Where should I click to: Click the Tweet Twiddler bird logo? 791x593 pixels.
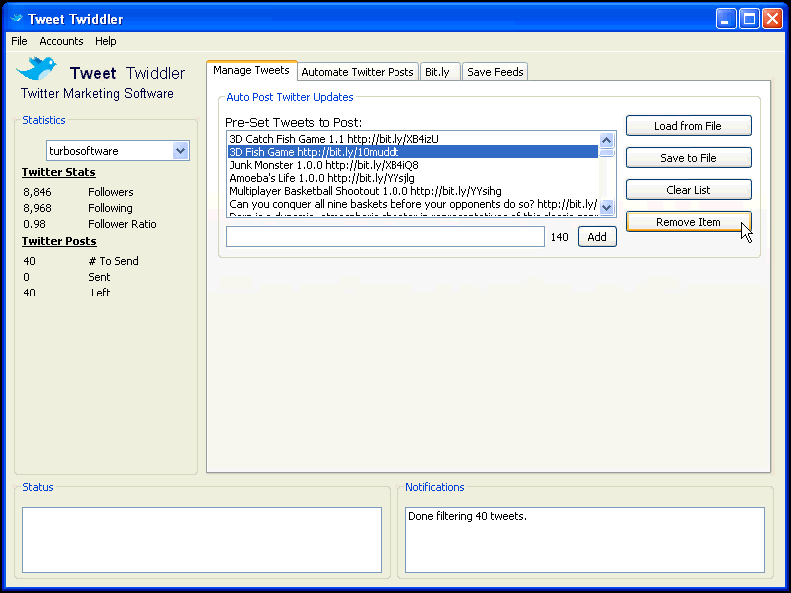pyautogui.click(x=36, y=69)
